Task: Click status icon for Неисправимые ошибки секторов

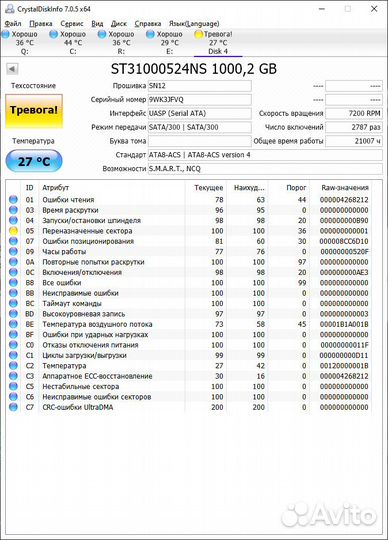Action: point(13,396)
